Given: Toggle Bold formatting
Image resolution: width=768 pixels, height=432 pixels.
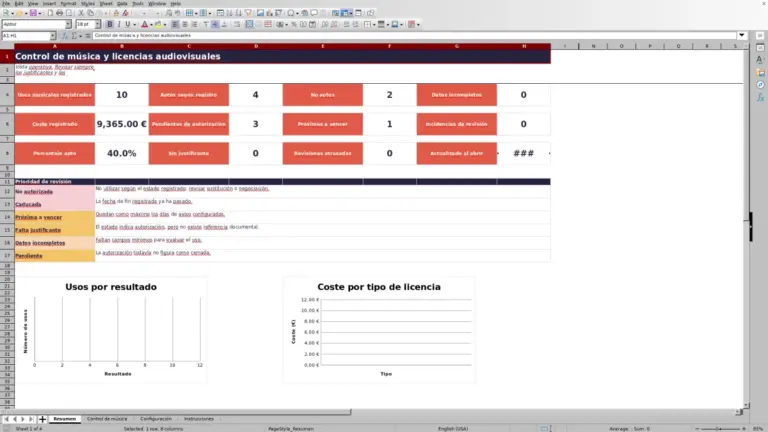Looking at the screenshot, I should (110, 24).
